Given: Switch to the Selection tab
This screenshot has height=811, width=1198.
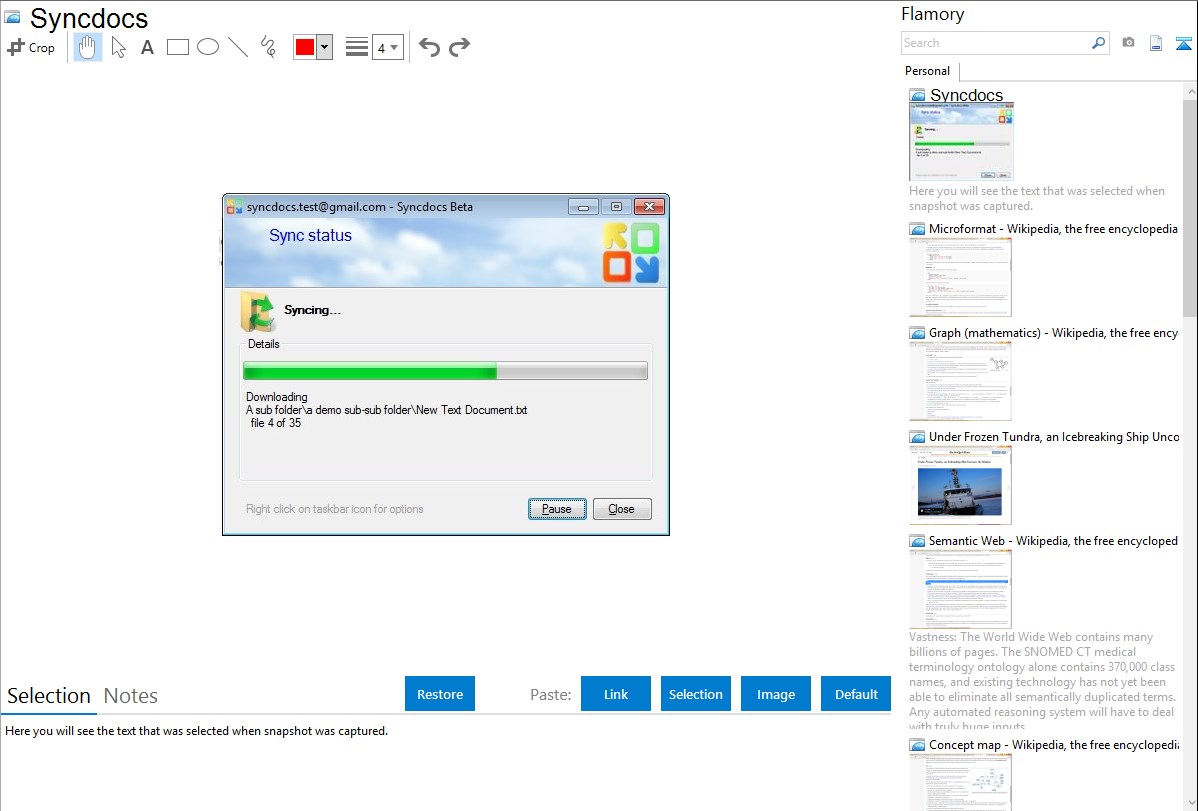Looking at the screenshot, I should tap(49, 696).
